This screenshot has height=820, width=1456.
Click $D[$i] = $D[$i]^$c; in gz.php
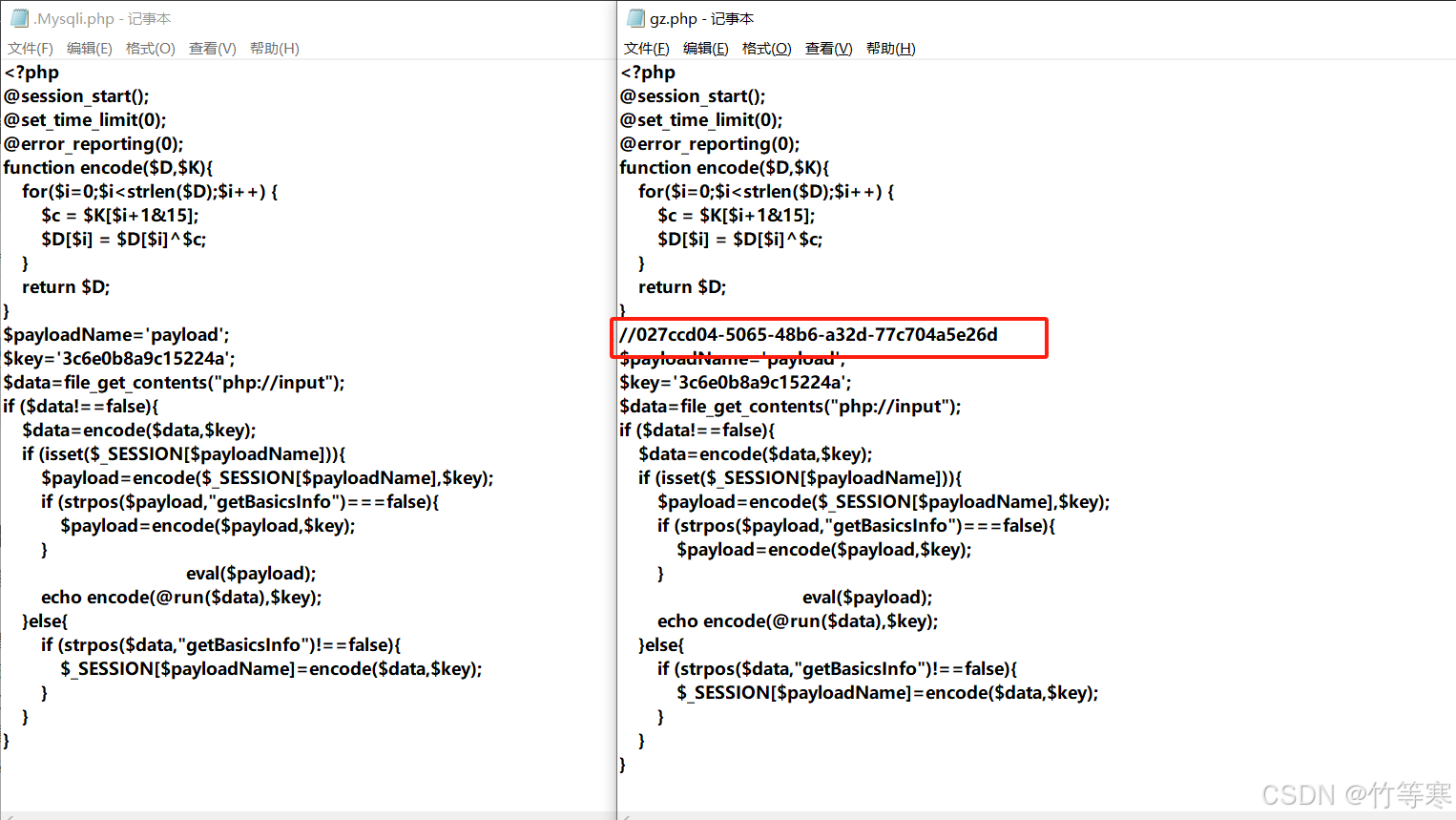pos(740,240)
